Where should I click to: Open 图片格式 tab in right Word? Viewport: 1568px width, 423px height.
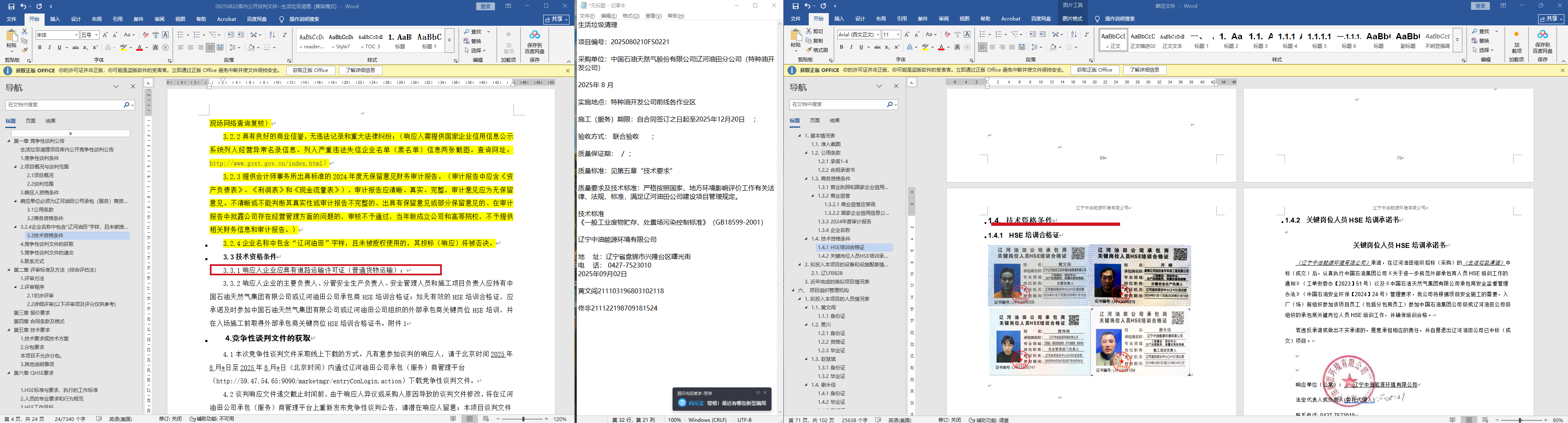point(1072,19)
